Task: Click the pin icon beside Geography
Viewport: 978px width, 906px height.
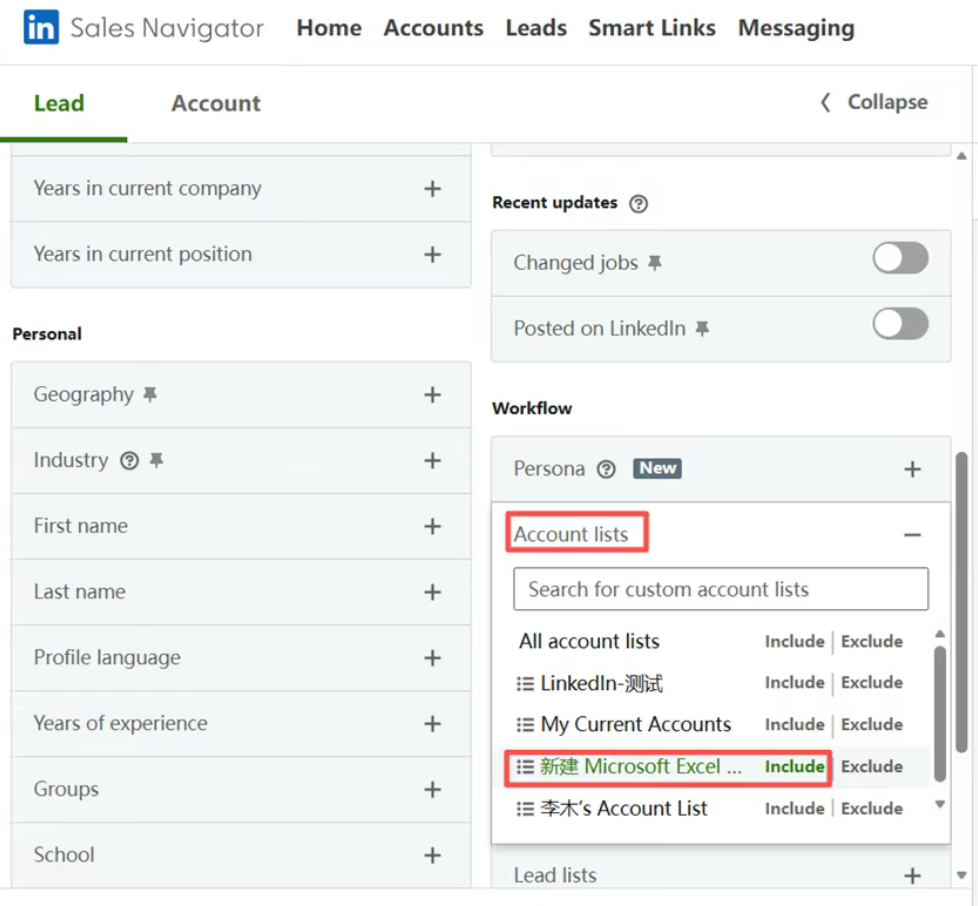Action: pyautogui.click(x=150, y=395)
